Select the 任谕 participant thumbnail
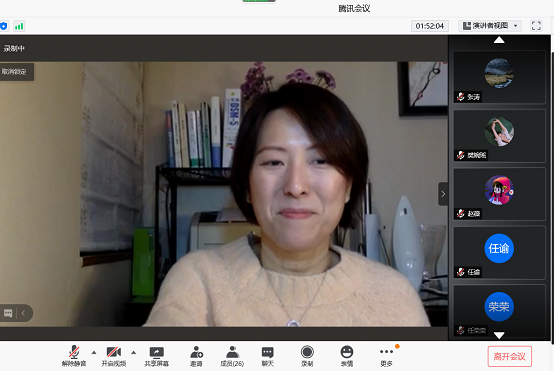The height and width of the screenshot is (371, 554). 499,253
